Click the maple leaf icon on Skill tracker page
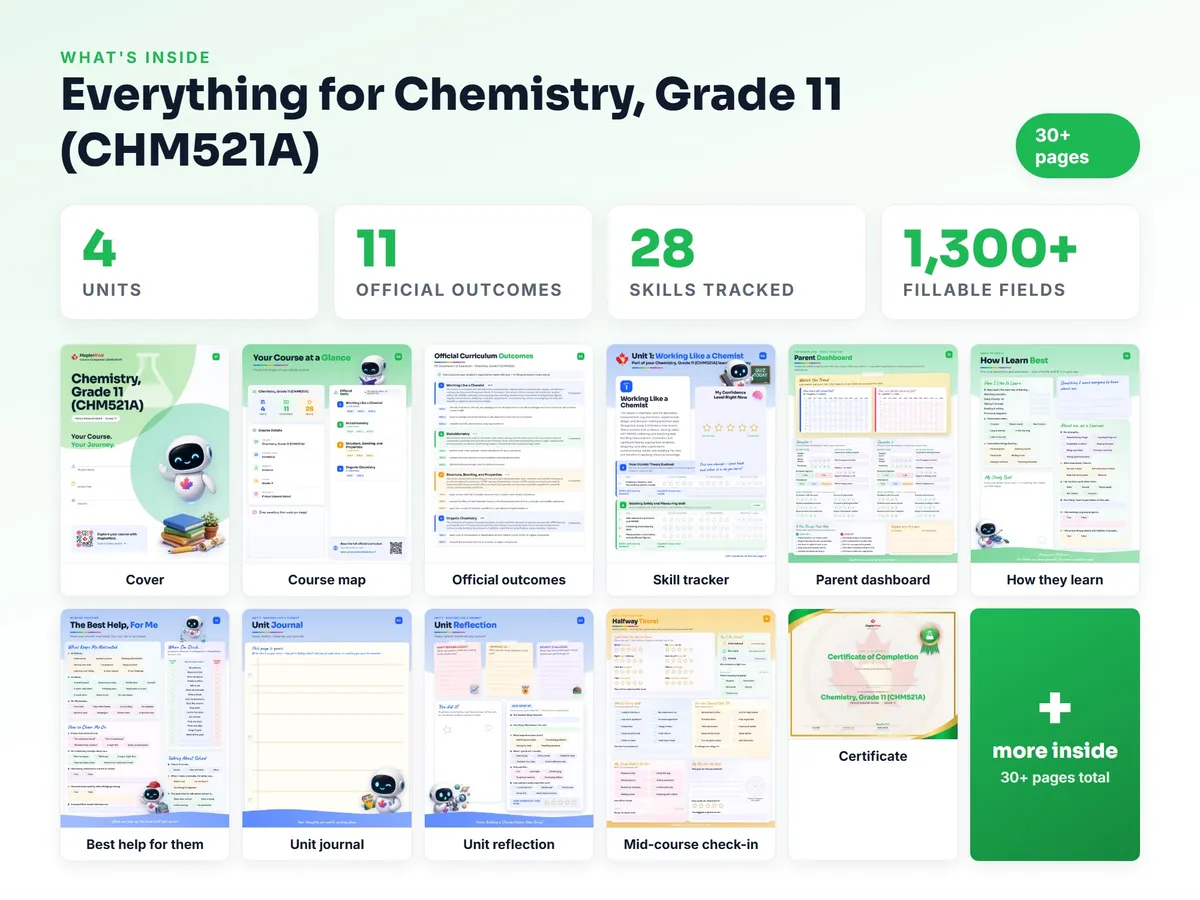 tap(621, 357)
